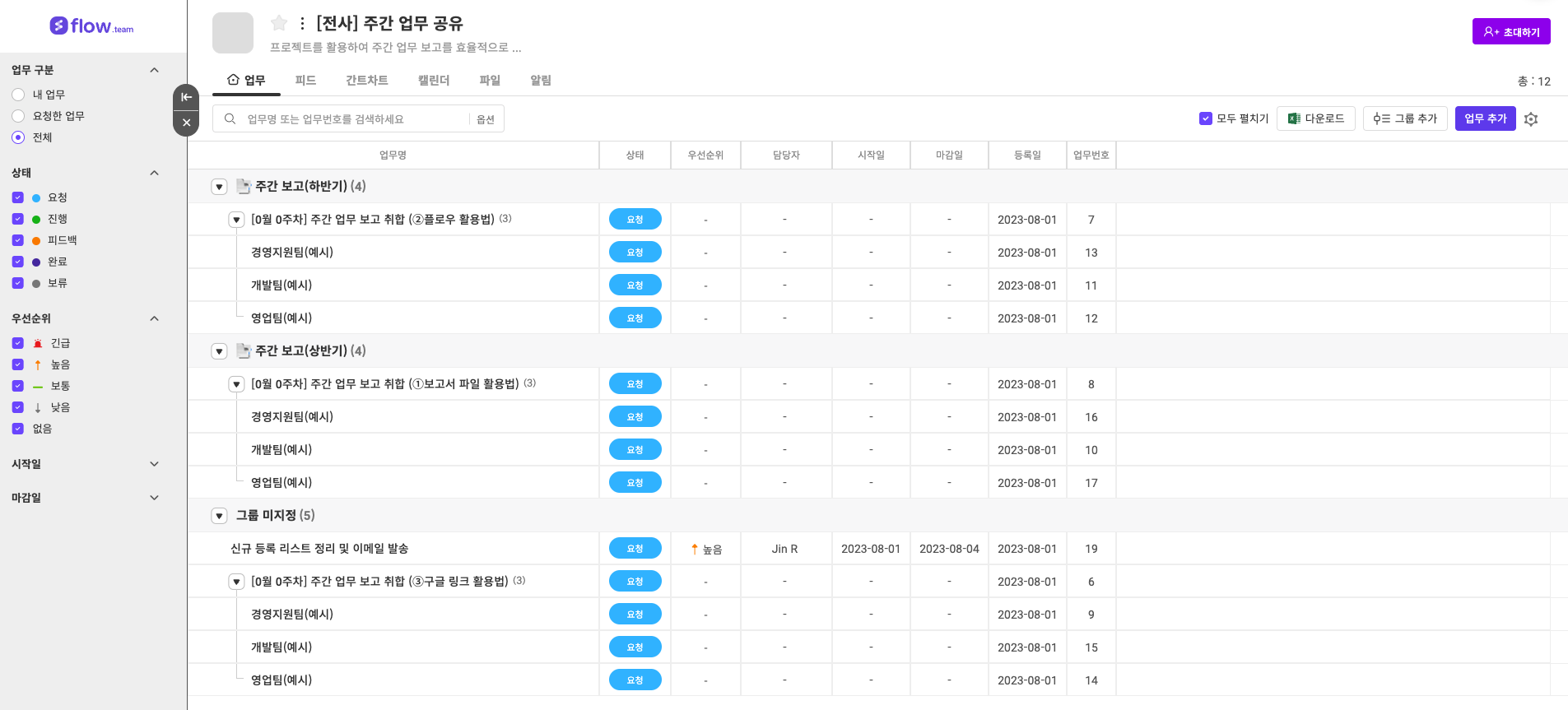
Task: Close the filter panel with X
Action: point(186,123)
